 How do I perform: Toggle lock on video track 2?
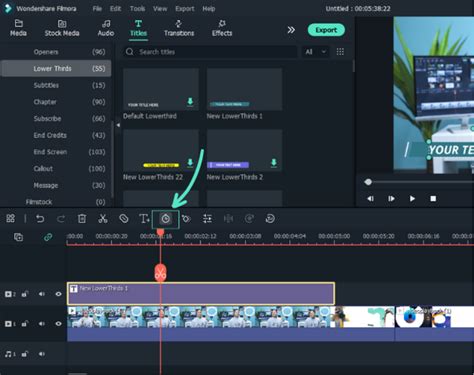[25, 294]
